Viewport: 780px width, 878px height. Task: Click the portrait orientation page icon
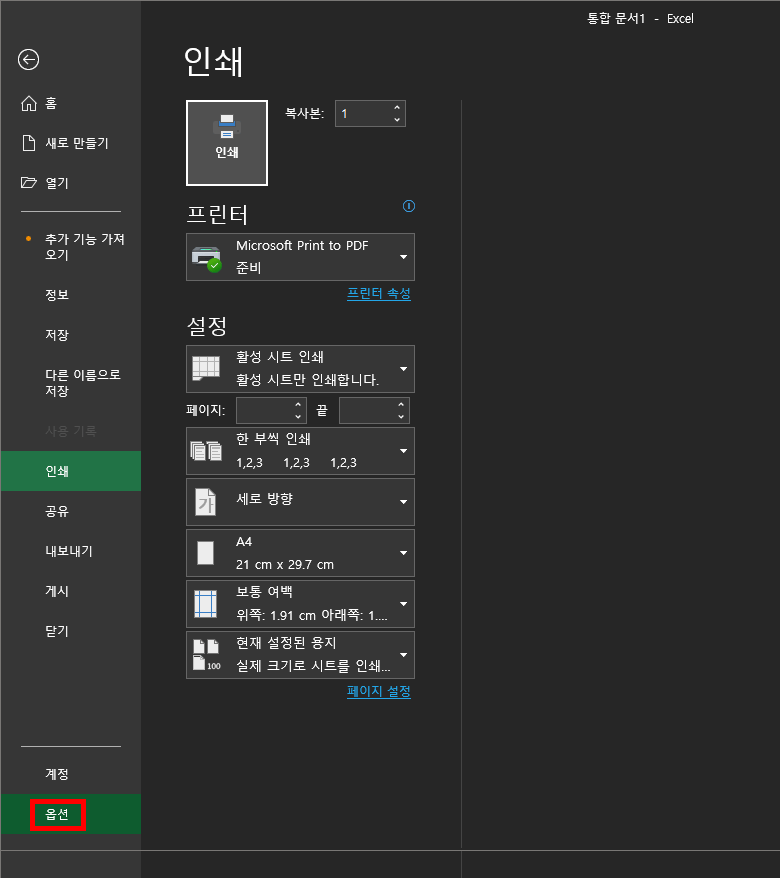click(x=205, y=502)
